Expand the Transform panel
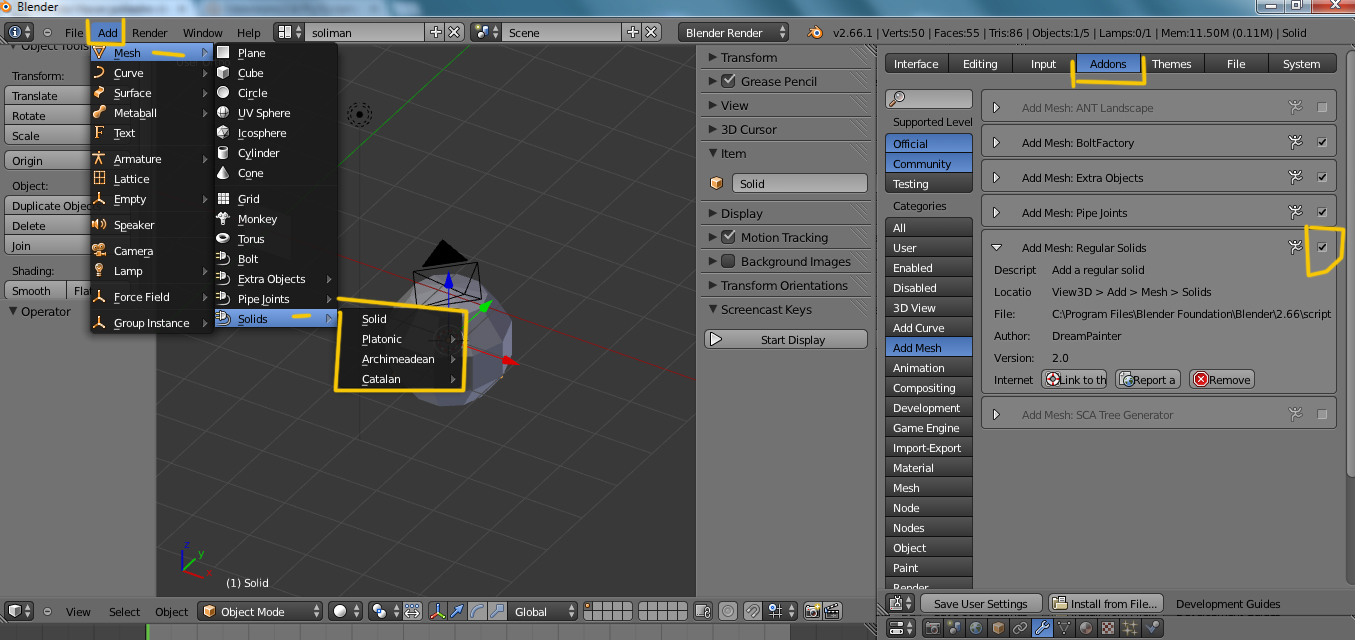 (712, 58)
